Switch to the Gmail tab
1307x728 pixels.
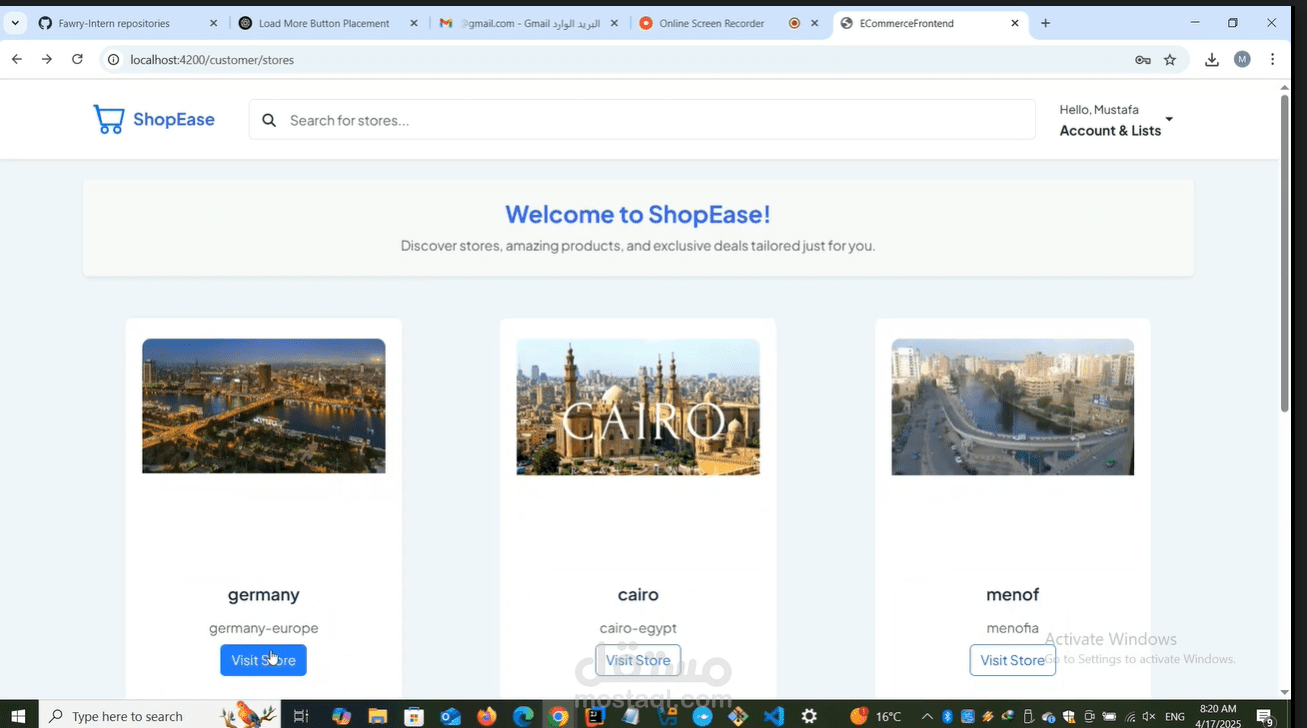point(530,23)
